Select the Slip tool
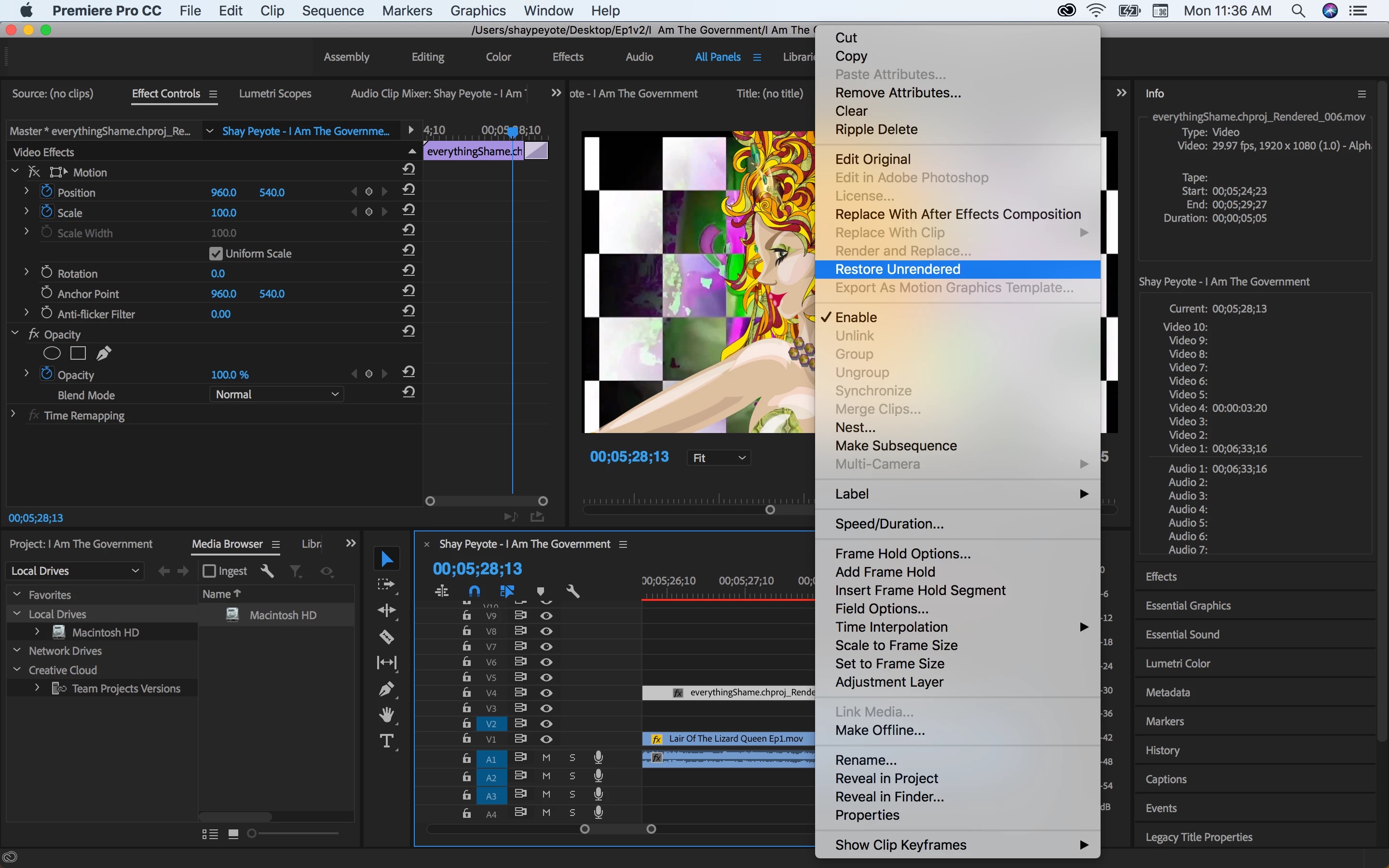Screen dimensions: 1389x868 coord(387,663)
